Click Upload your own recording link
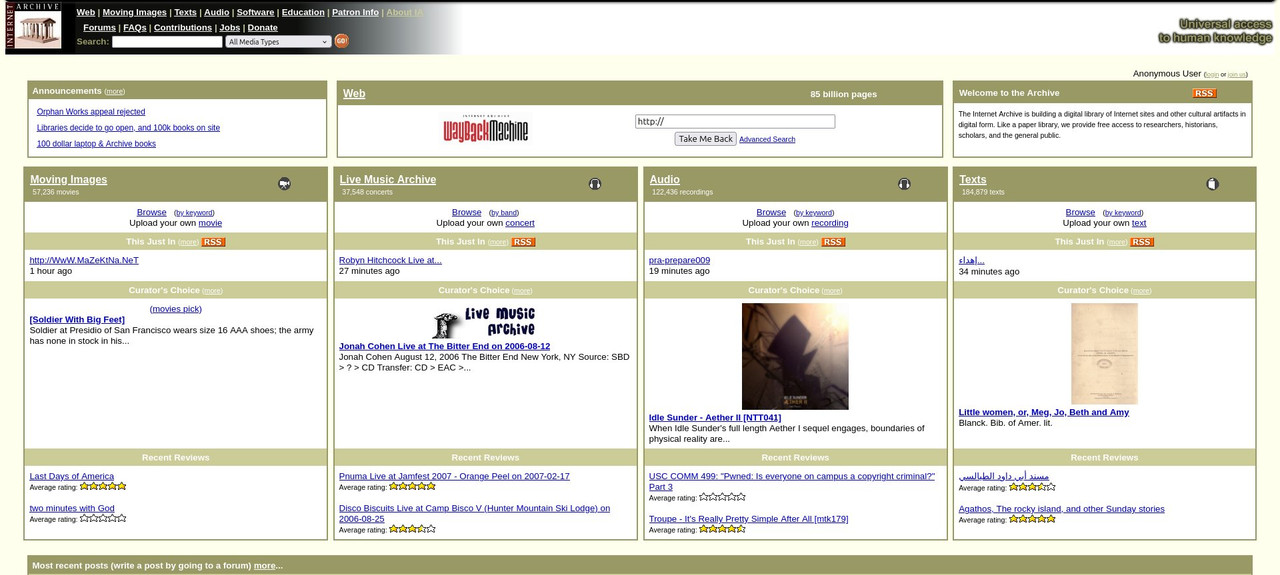This screenshot has height=575, width=1280. [x=829, y=223]
